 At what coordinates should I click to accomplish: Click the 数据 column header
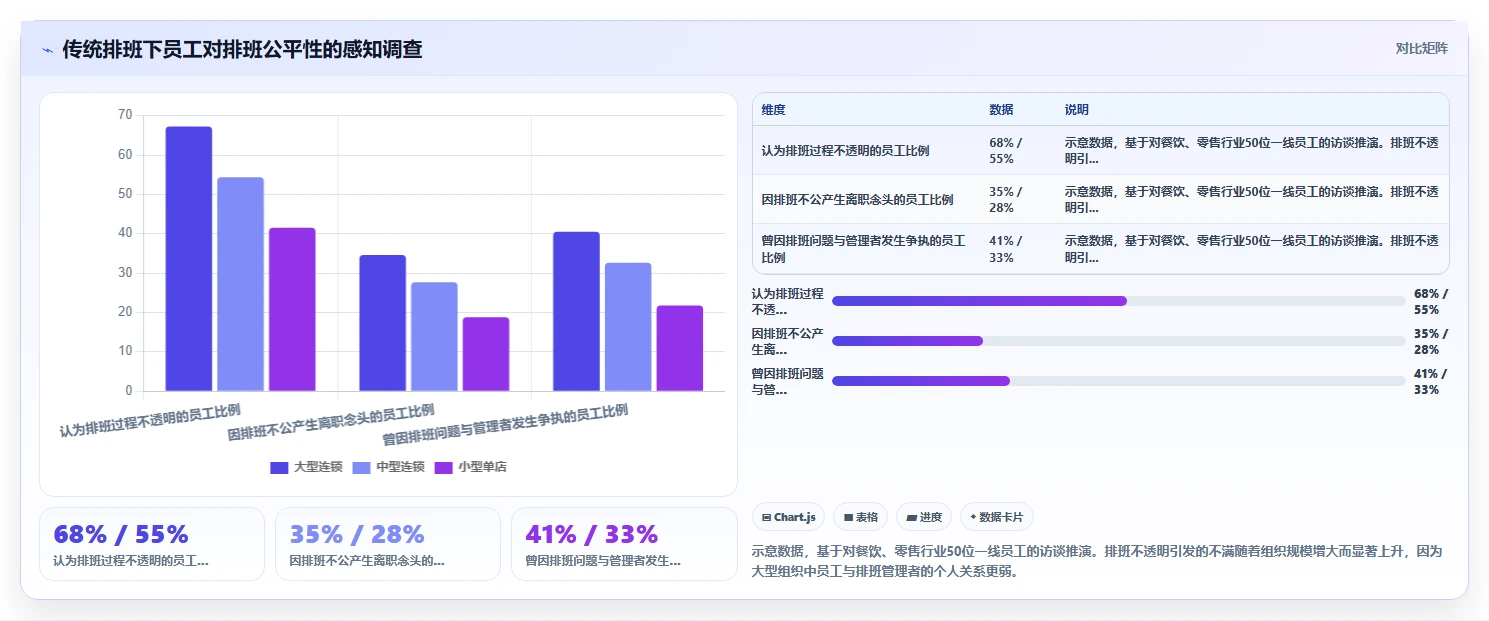coord(1001,110)
